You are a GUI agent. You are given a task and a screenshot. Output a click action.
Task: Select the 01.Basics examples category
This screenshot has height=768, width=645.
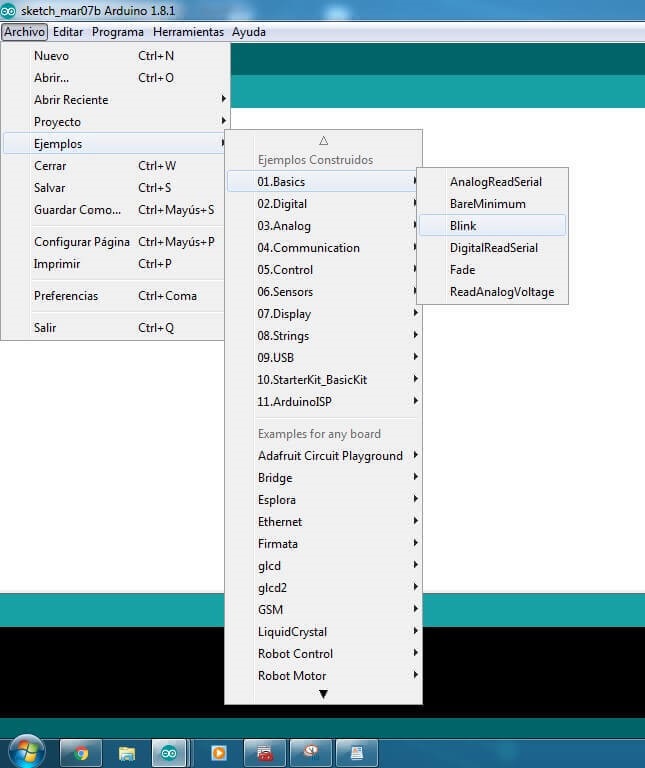pyautogui.click(x=323, y=182)
